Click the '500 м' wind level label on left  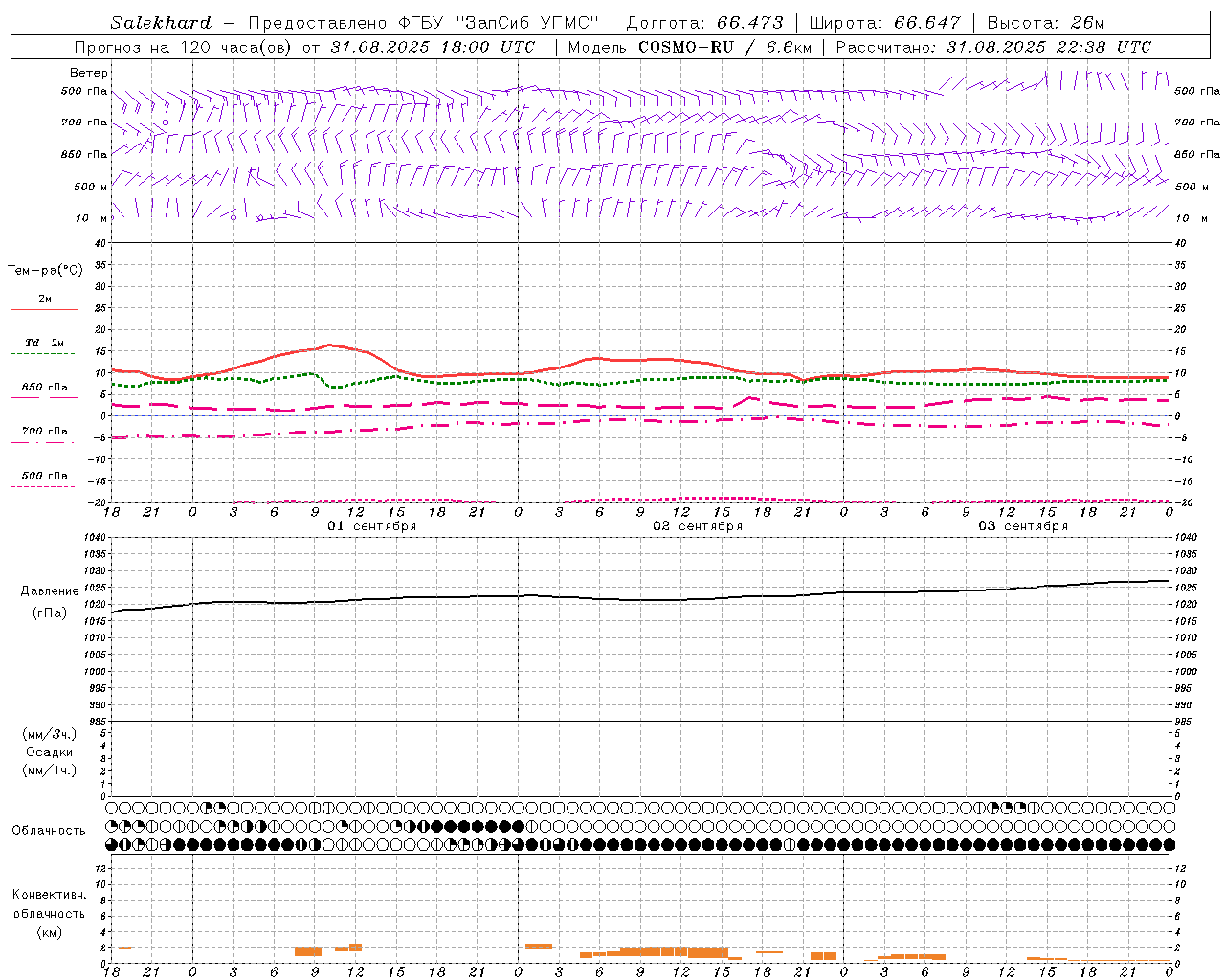[x=91, y=187]
